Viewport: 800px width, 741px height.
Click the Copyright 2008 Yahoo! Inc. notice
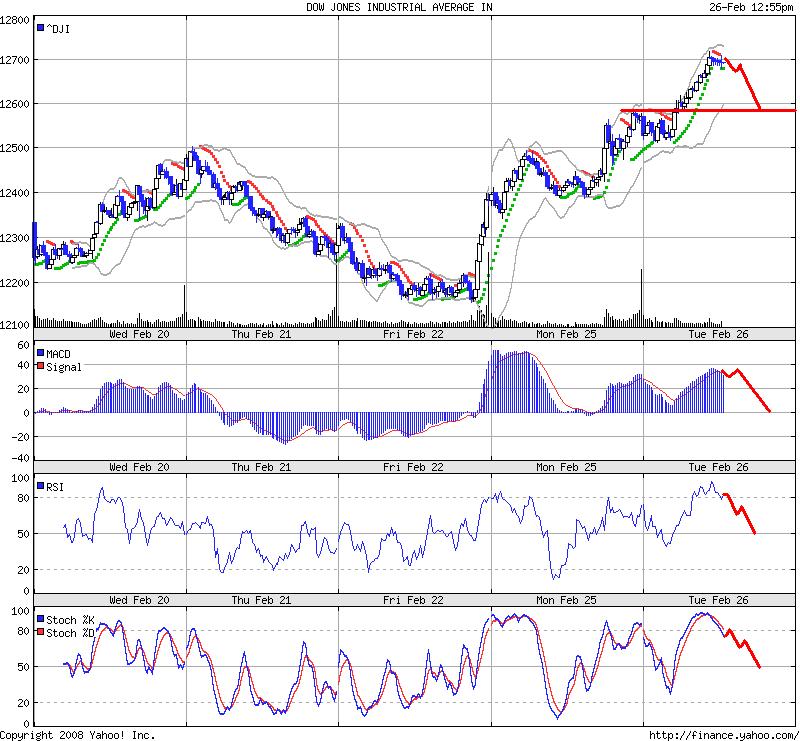[78, 735]
